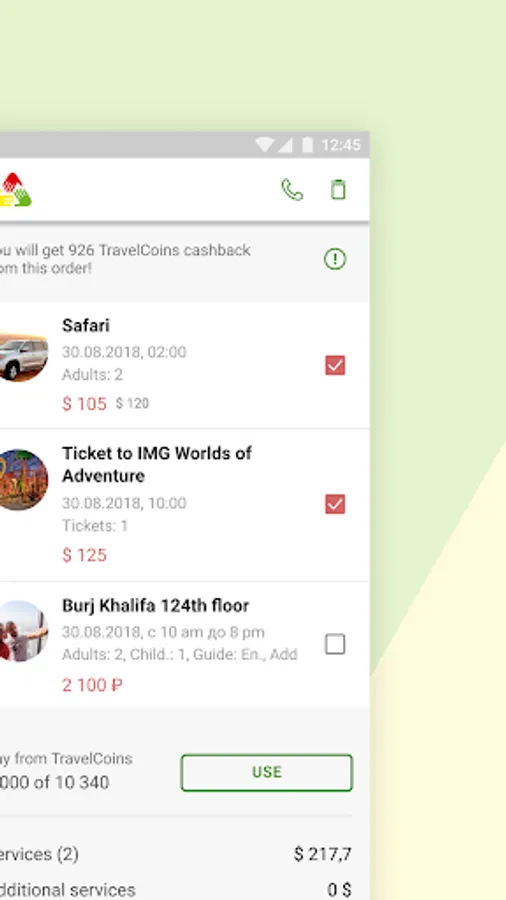Tap the app logo in header
506x900 pixels.
(x=16, y=190)
